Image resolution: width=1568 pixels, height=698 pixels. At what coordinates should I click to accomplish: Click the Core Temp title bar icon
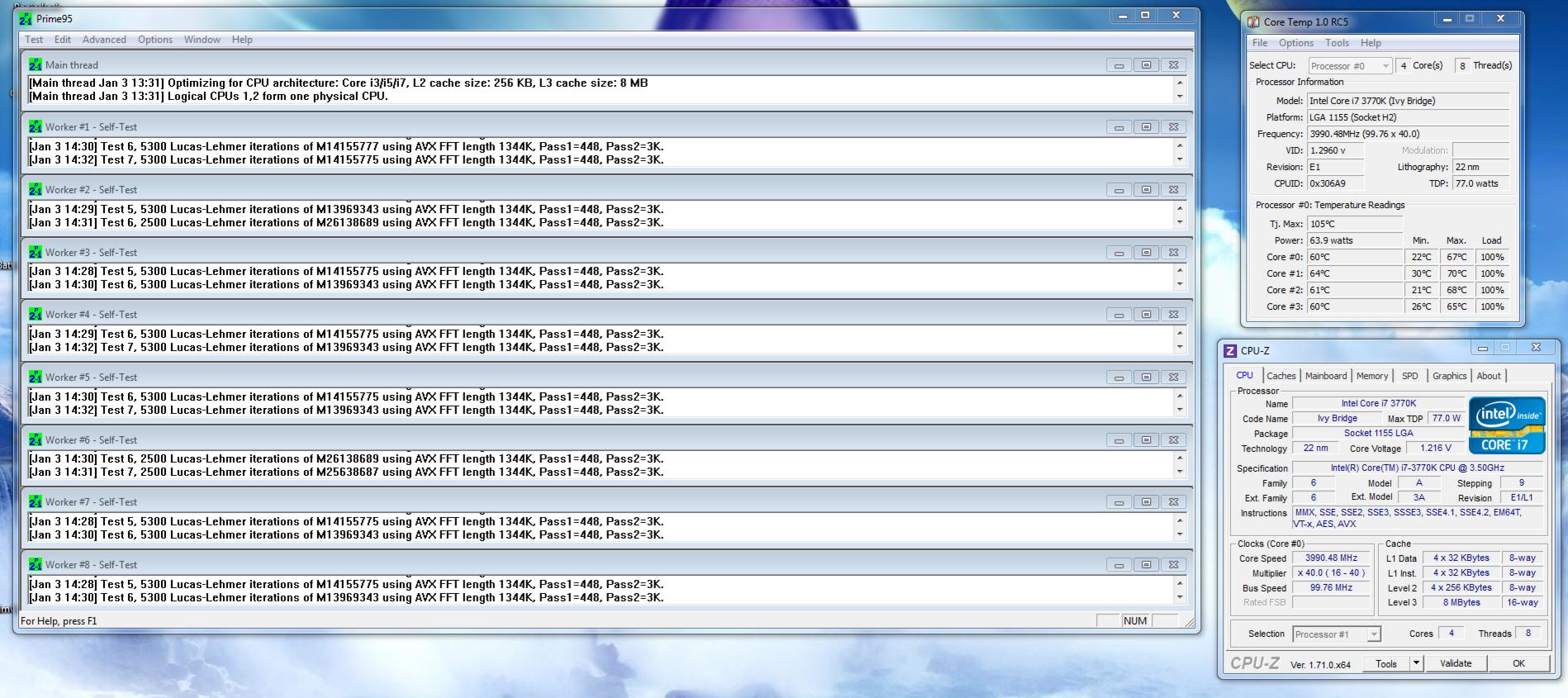[1254, 22]
